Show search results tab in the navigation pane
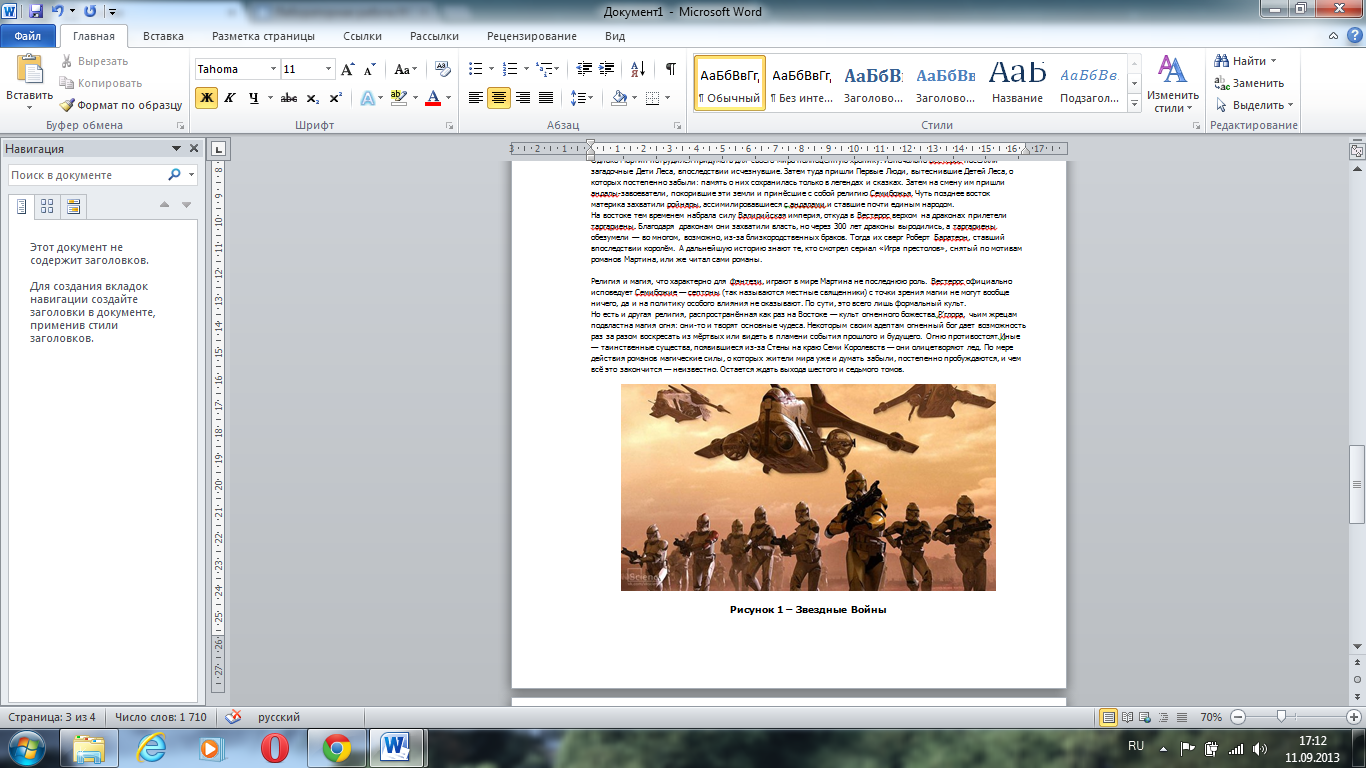 (72, 206)
